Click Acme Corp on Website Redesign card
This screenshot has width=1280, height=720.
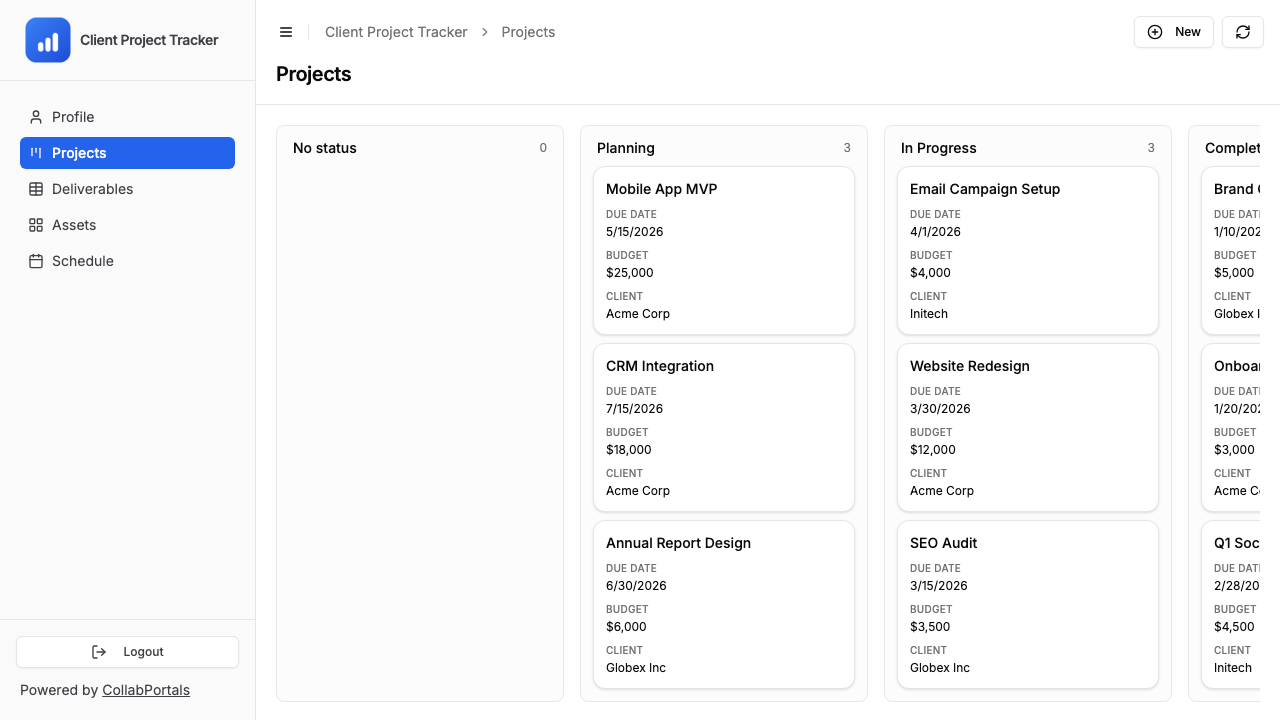942,491
